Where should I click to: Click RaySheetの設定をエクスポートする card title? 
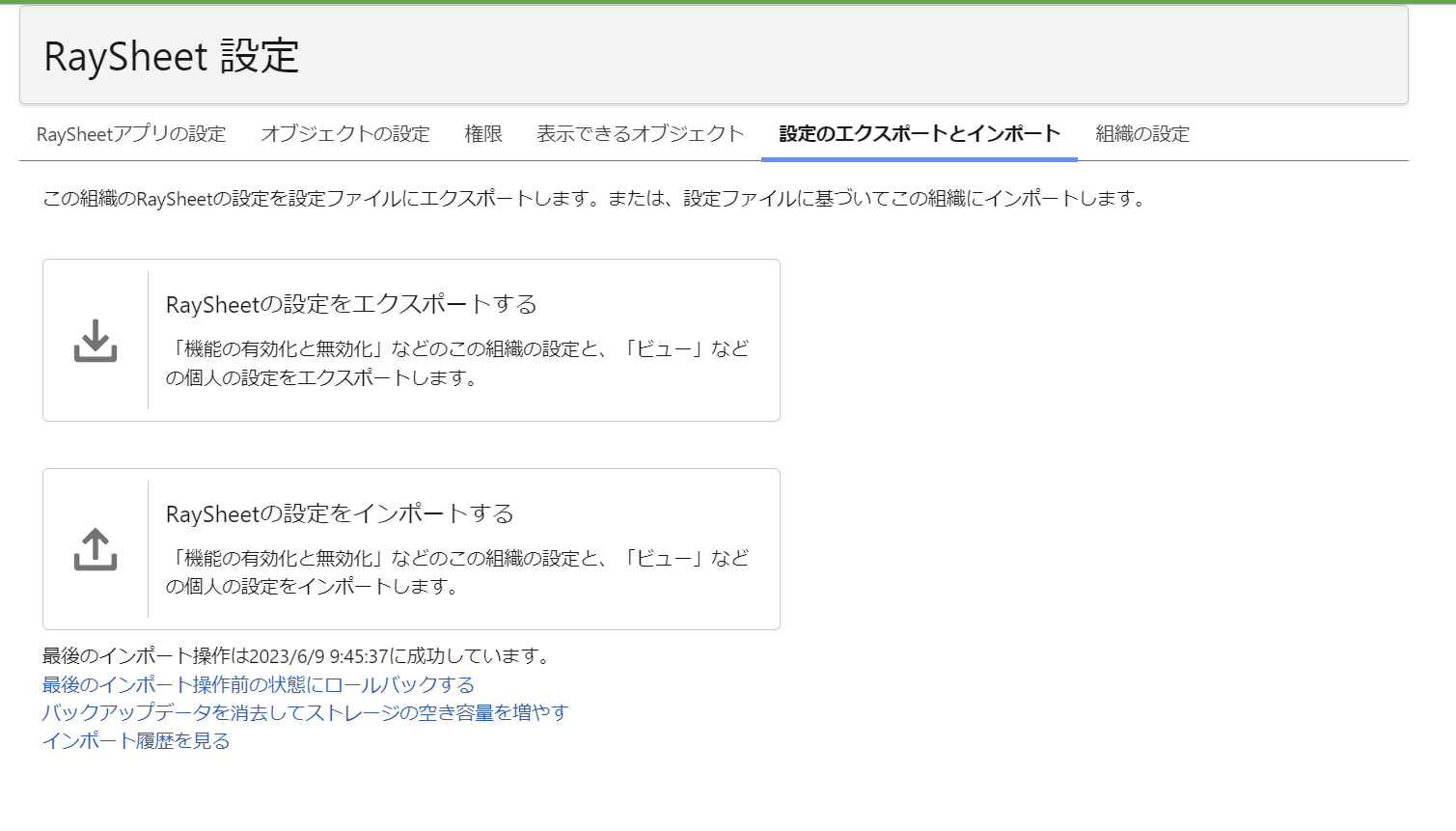point(351,304)
